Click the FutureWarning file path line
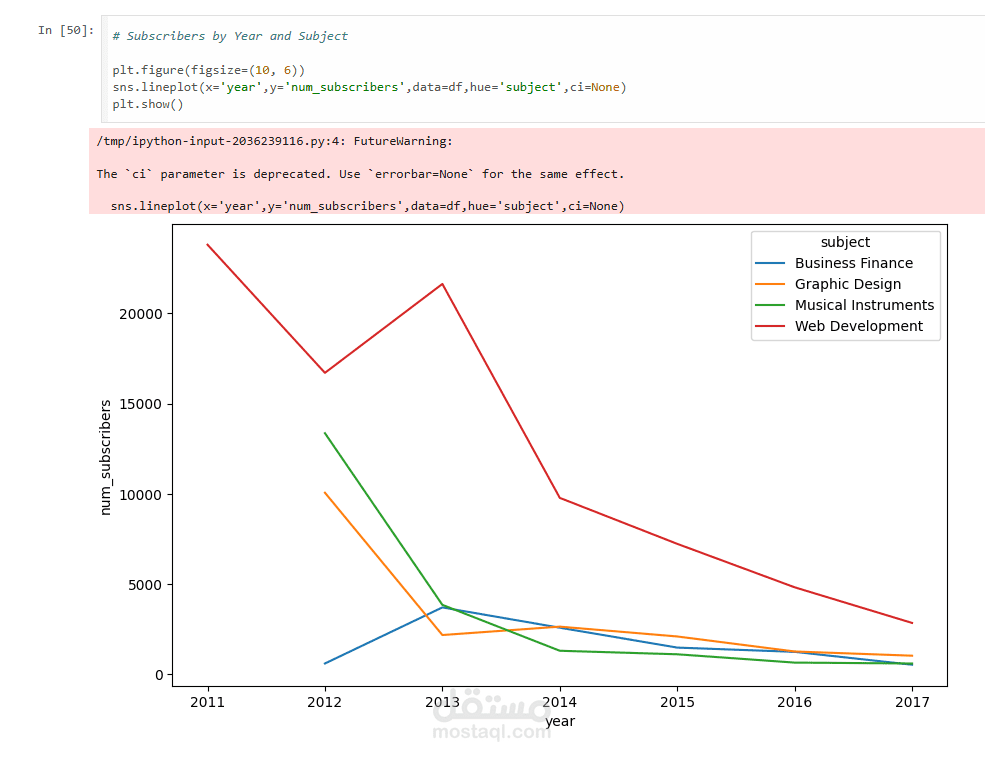 [275, 141]
